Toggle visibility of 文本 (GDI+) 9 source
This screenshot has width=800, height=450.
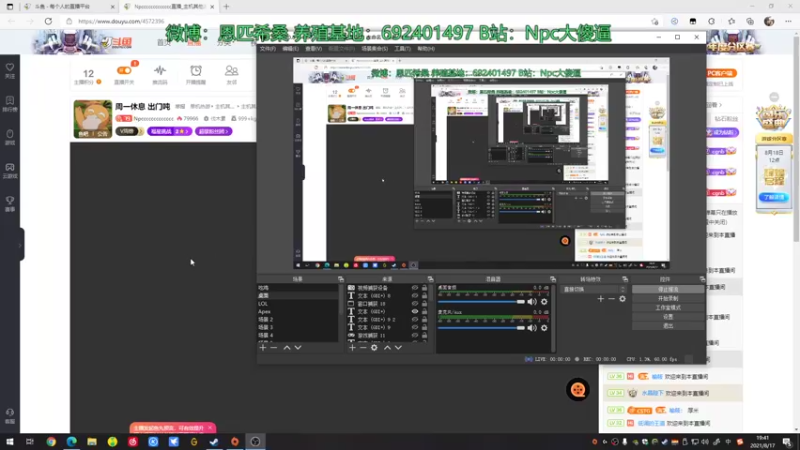point(415,327)
